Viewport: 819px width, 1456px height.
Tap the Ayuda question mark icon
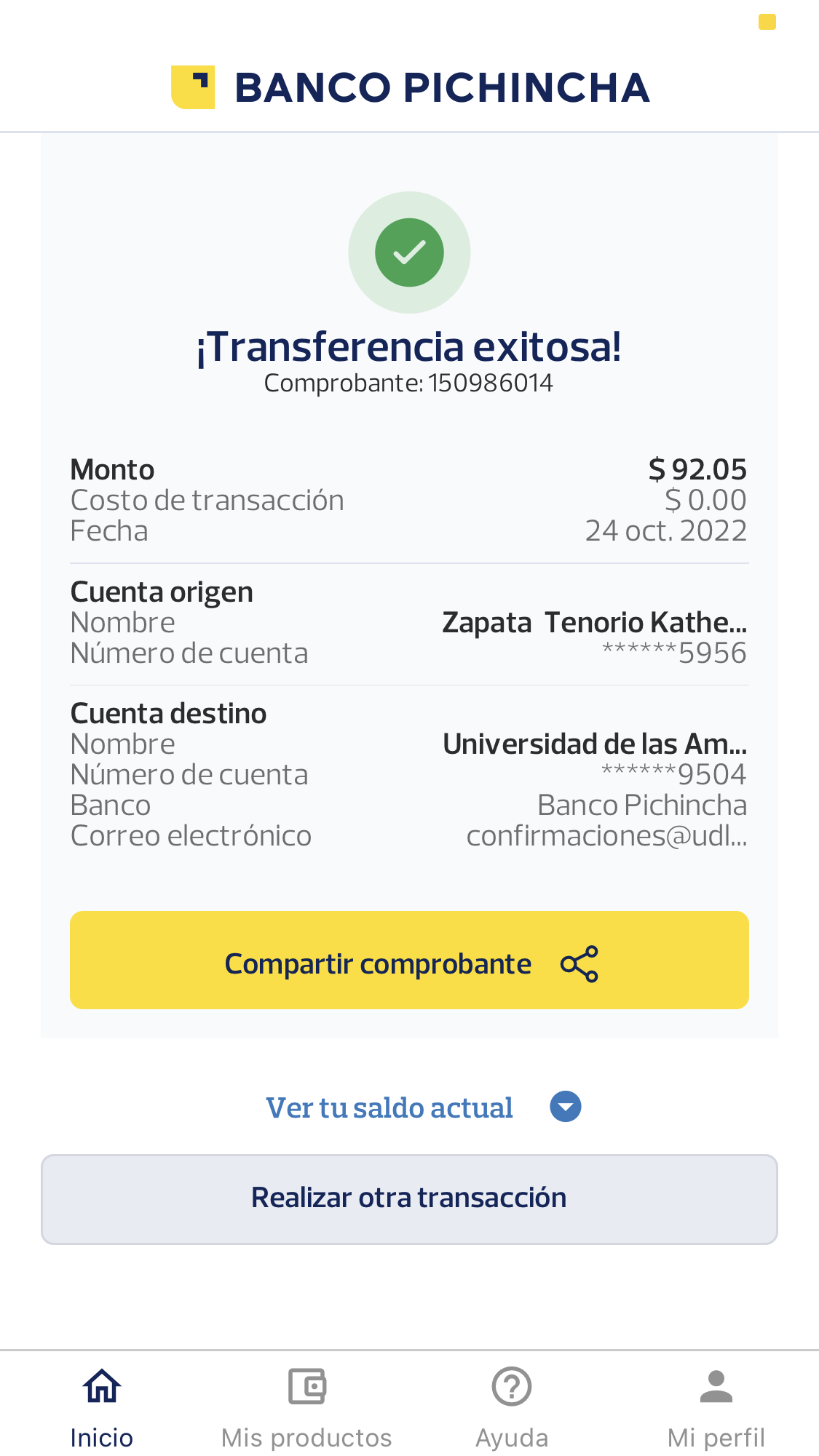pos(512,1386)
